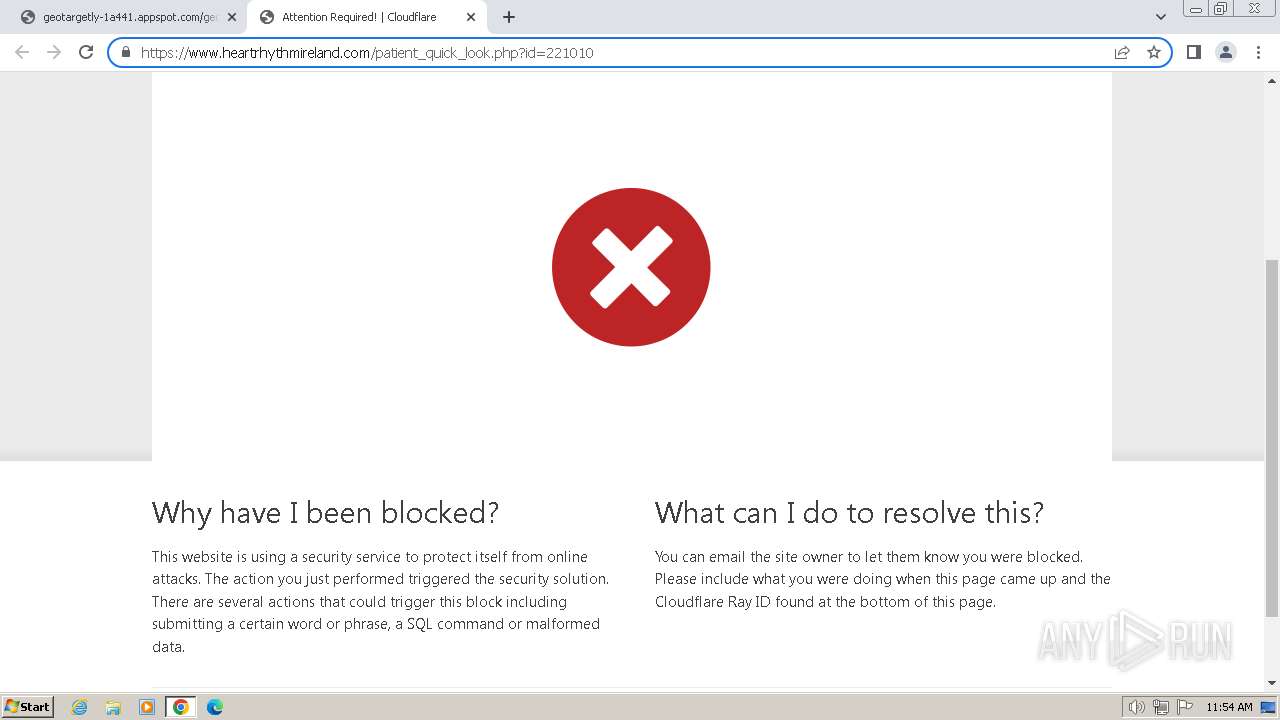Close the geotargetly appspot tab
The image size is (1280, 720).
click(x=232, y=17)
